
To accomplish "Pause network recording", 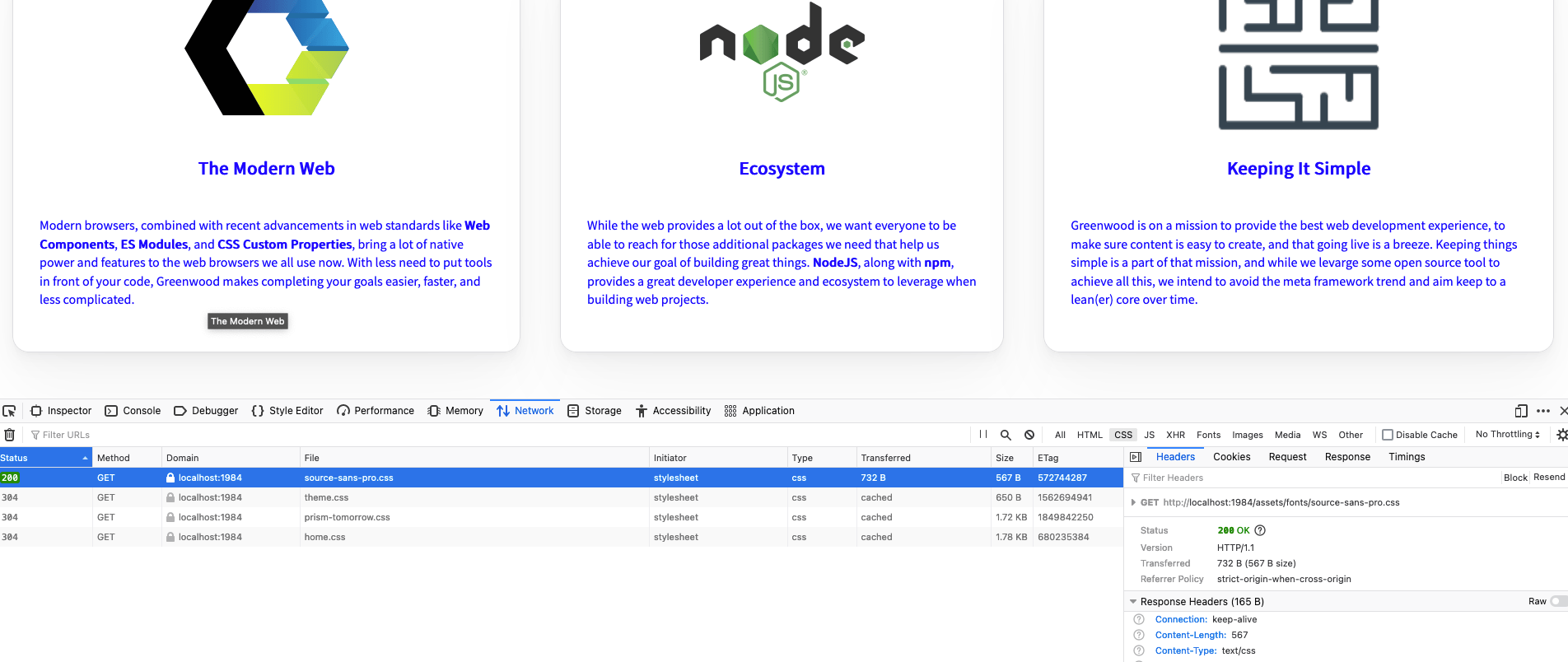I will point(983,435).
